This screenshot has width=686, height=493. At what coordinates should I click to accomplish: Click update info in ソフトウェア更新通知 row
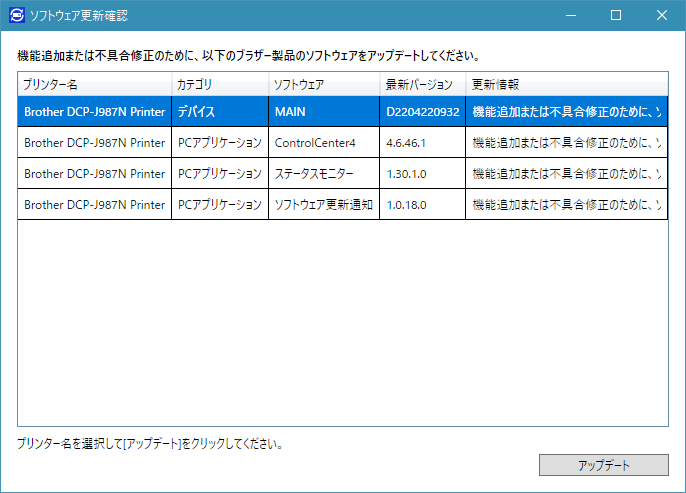567,204
